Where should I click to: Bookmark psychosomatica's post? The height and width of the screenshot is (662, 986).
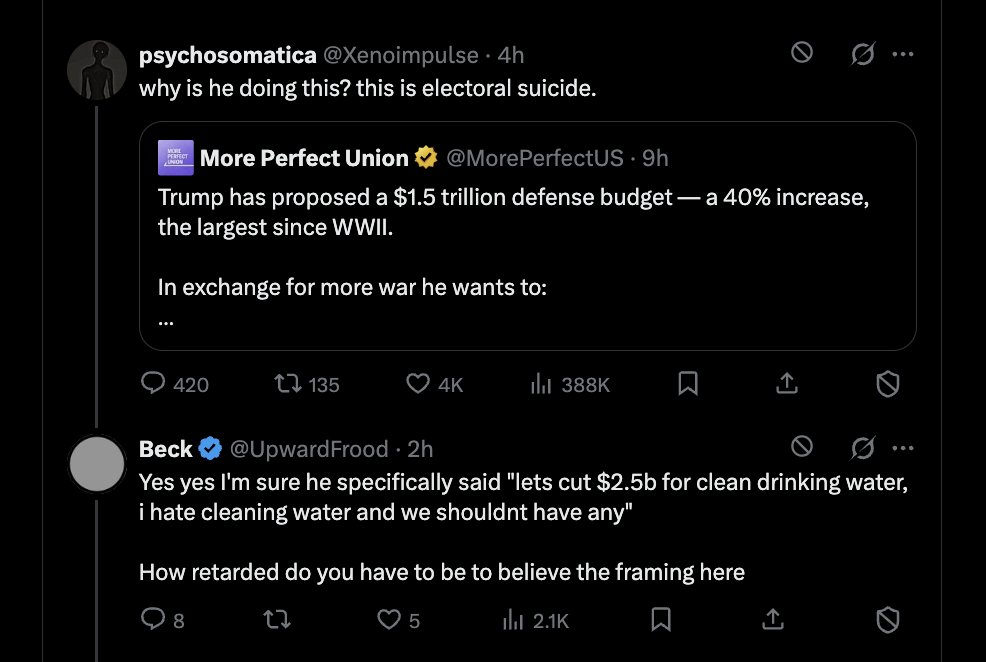(688, 384)
